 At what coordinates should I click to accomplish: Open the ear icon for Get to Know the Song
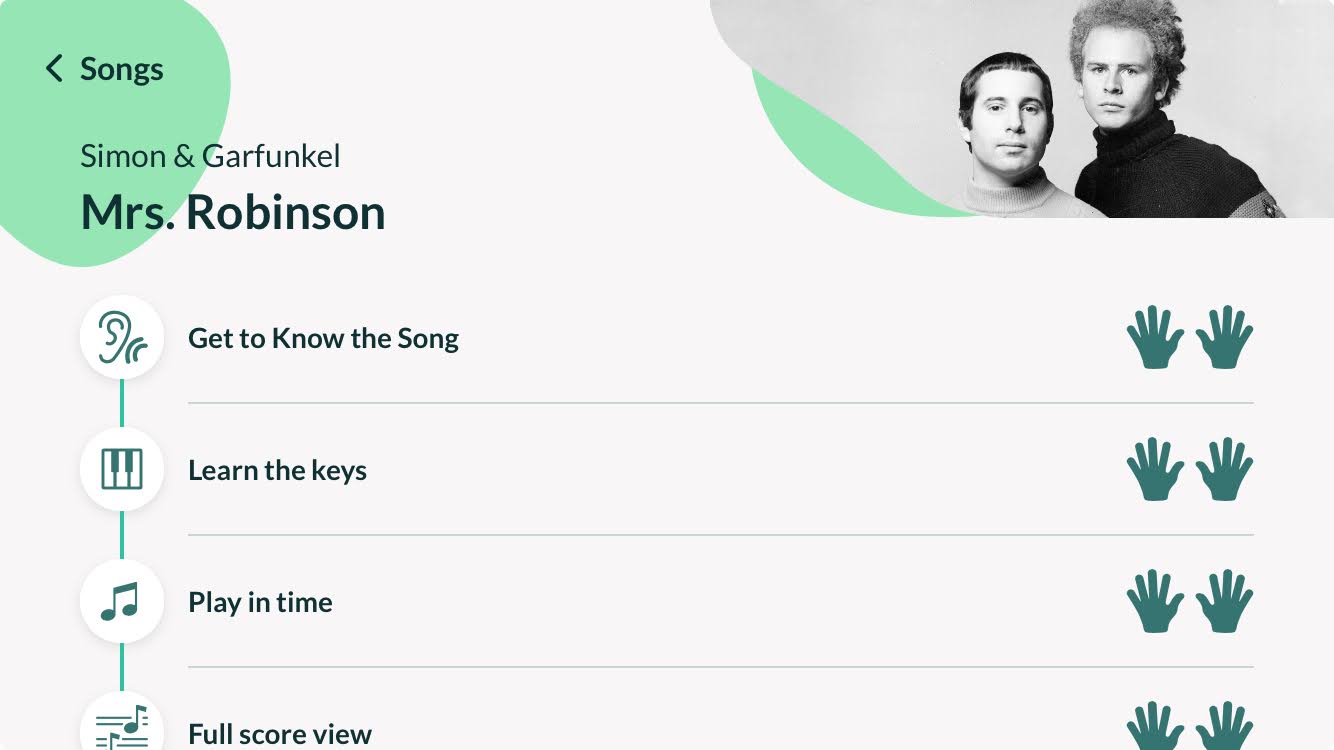[122, 337]
